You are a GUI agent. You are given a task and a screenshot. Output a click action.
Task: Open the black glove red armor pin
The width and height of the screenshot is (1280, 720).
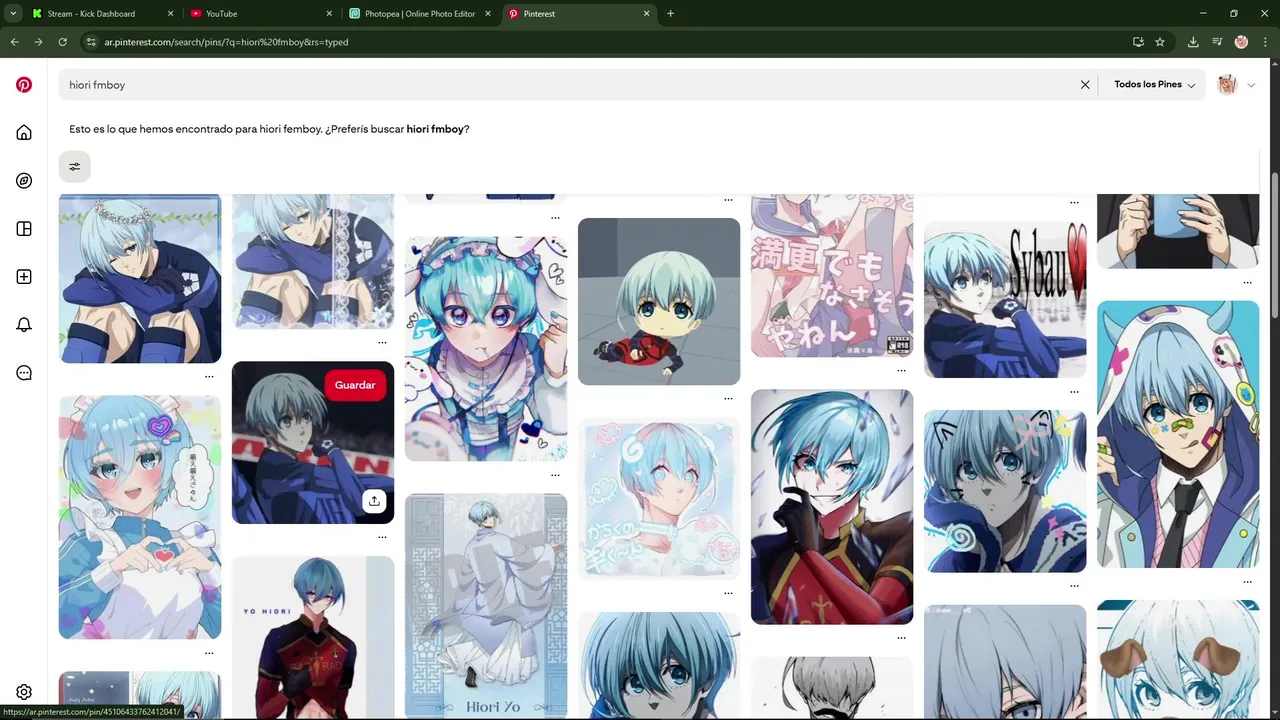(x=832, y=507)
